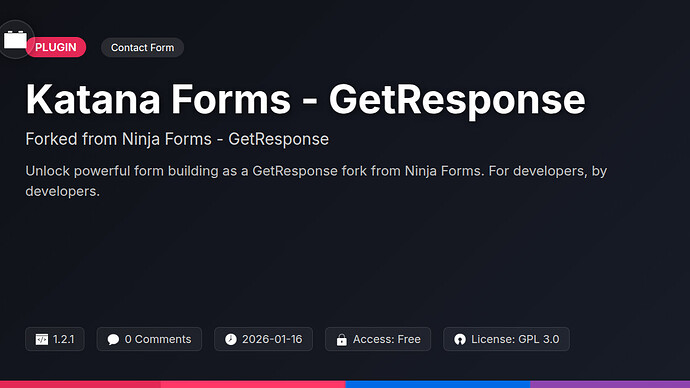This screenshot has width=690, height=388.
Task: Click the 'Forked from Ninja Forms' subtitle
Action: (x=177, y=139)
